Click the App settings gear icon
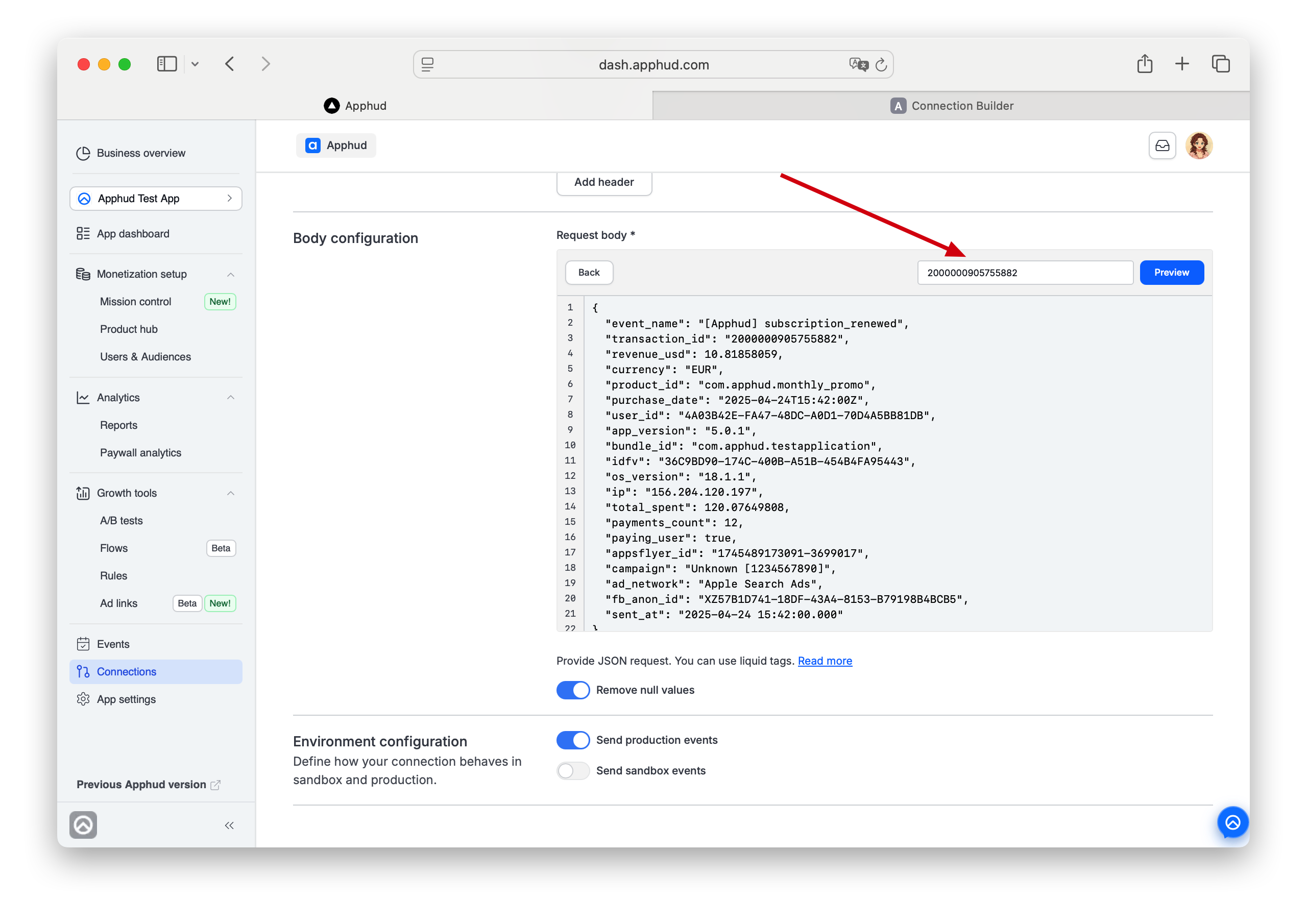 [x=83, y=699]
